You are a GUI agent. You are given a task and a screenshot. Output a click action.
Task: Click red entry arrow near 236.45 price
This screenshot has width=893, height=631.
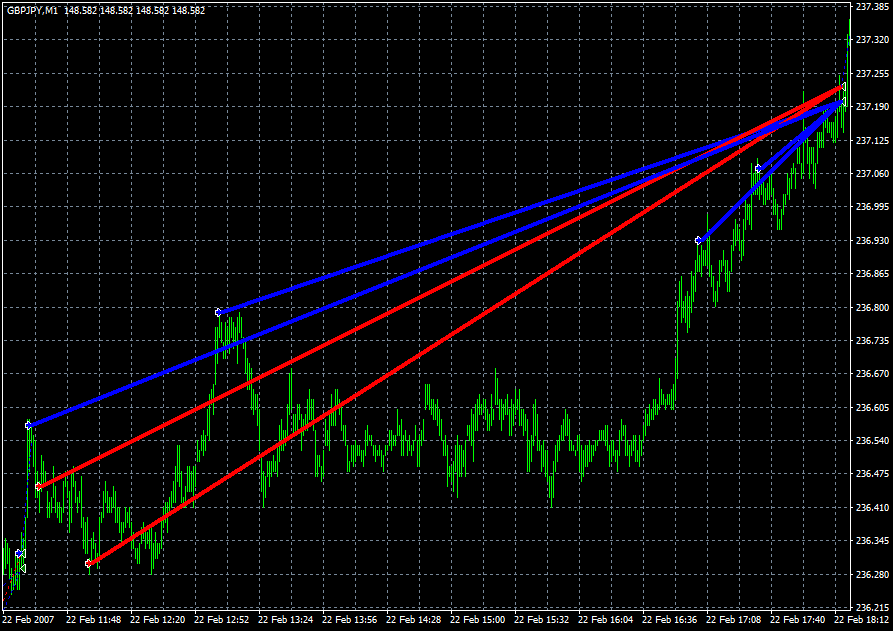(x=38, y=487)
